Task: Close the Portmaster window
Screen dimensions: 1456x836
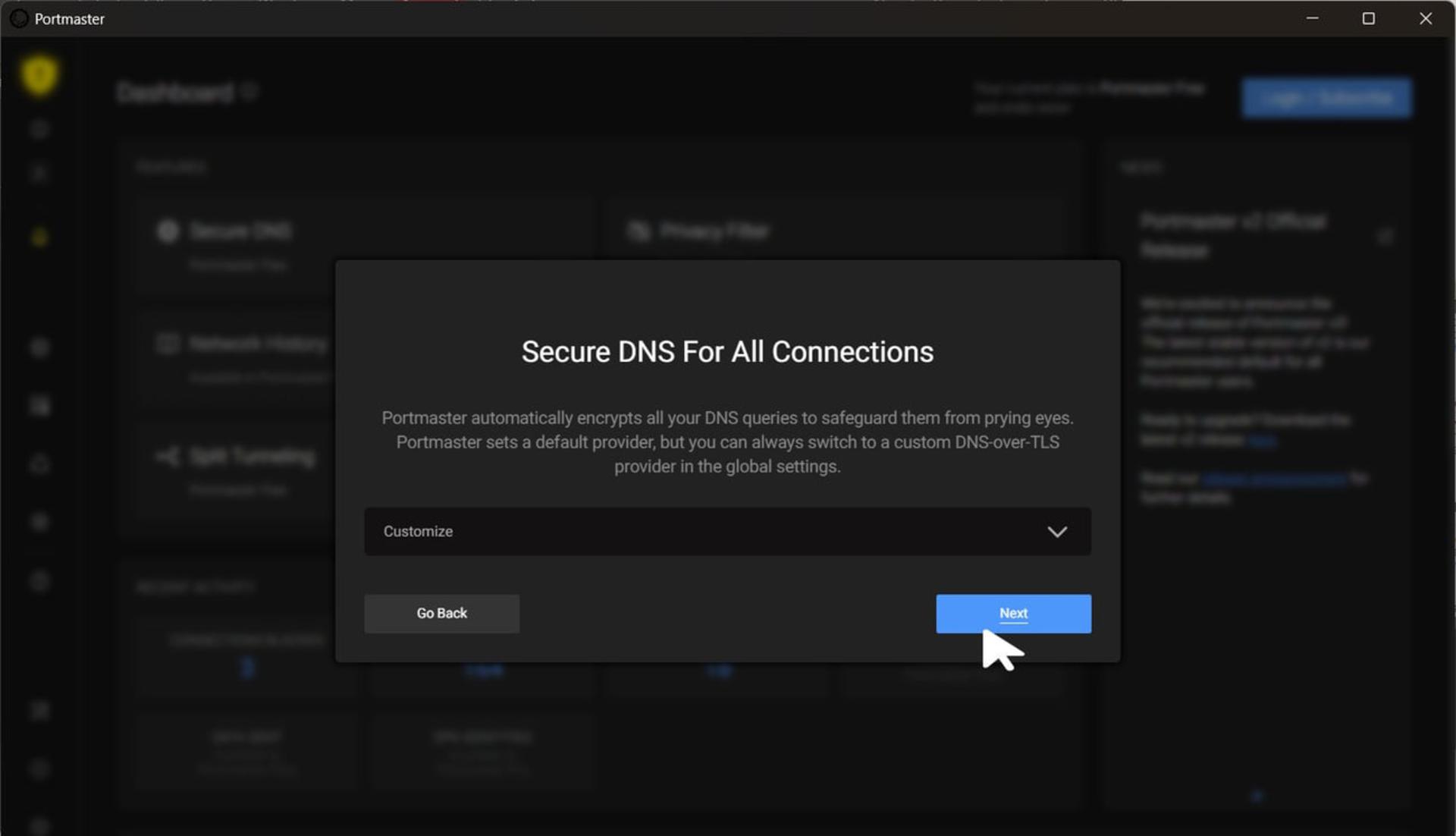Action: coord(1426,18)
